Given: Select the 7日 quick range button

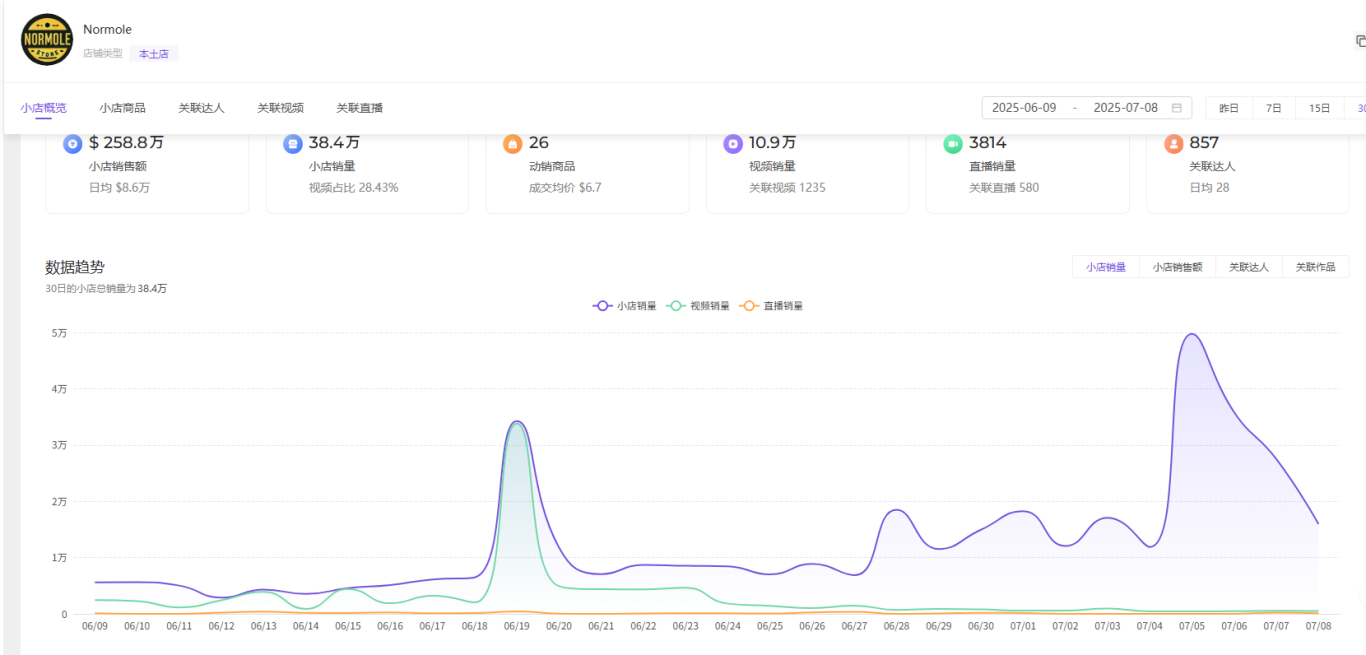Looking at the screenshot, I should [1273, 108].
